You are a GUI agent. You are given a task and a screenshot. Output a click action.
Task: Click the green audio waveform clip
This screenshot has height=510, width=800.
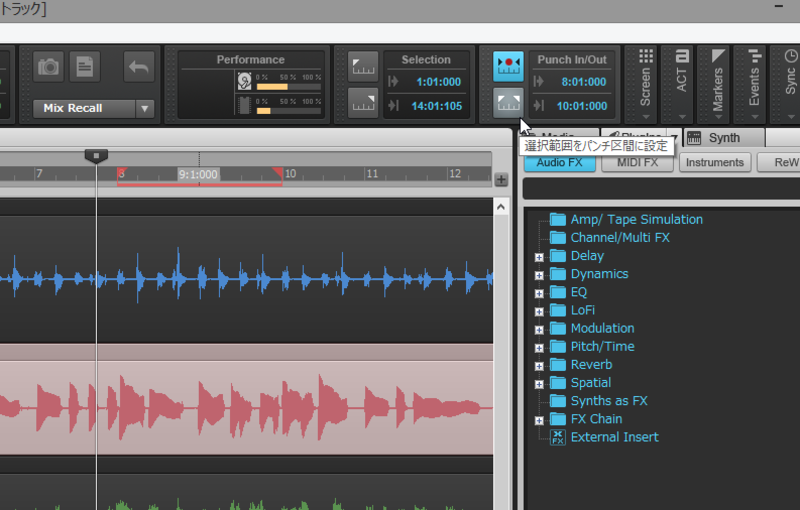click(246, 492)
